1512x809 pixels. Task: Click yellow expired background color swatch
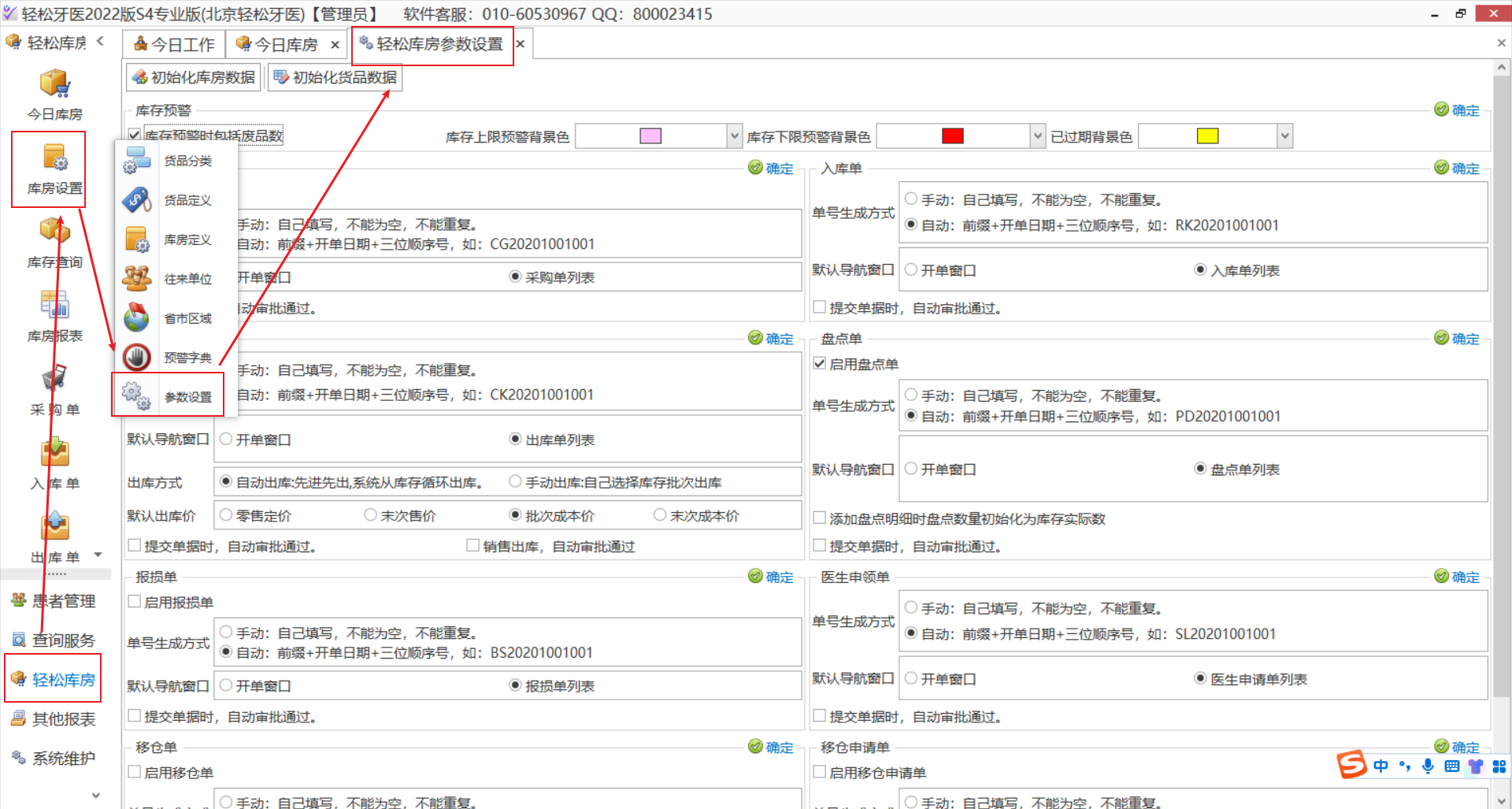click(1207, 135)
